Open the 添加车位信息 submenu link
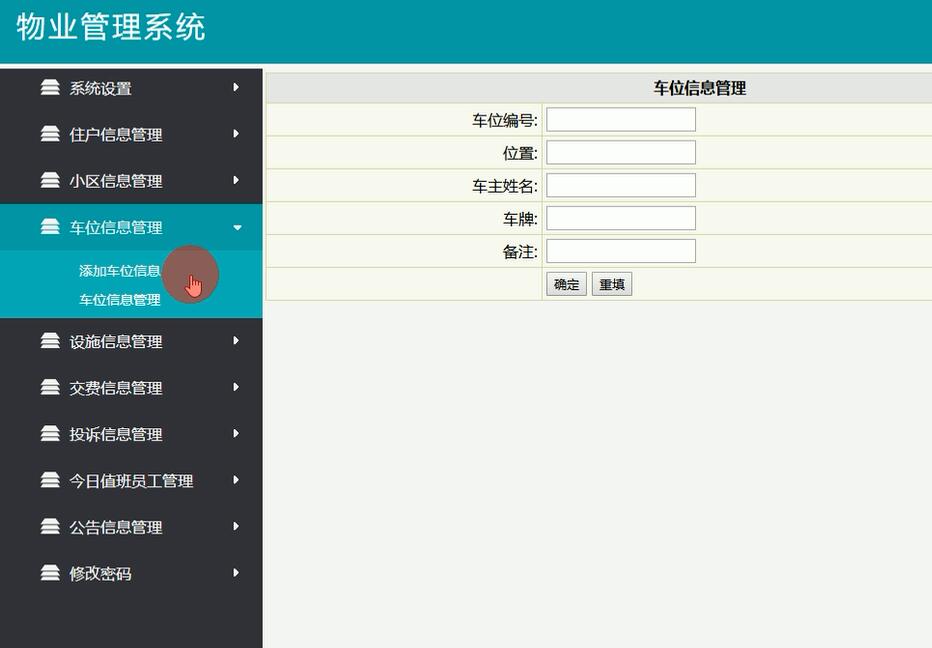Viewport: 932px width, 648px height. click(119, 271)
